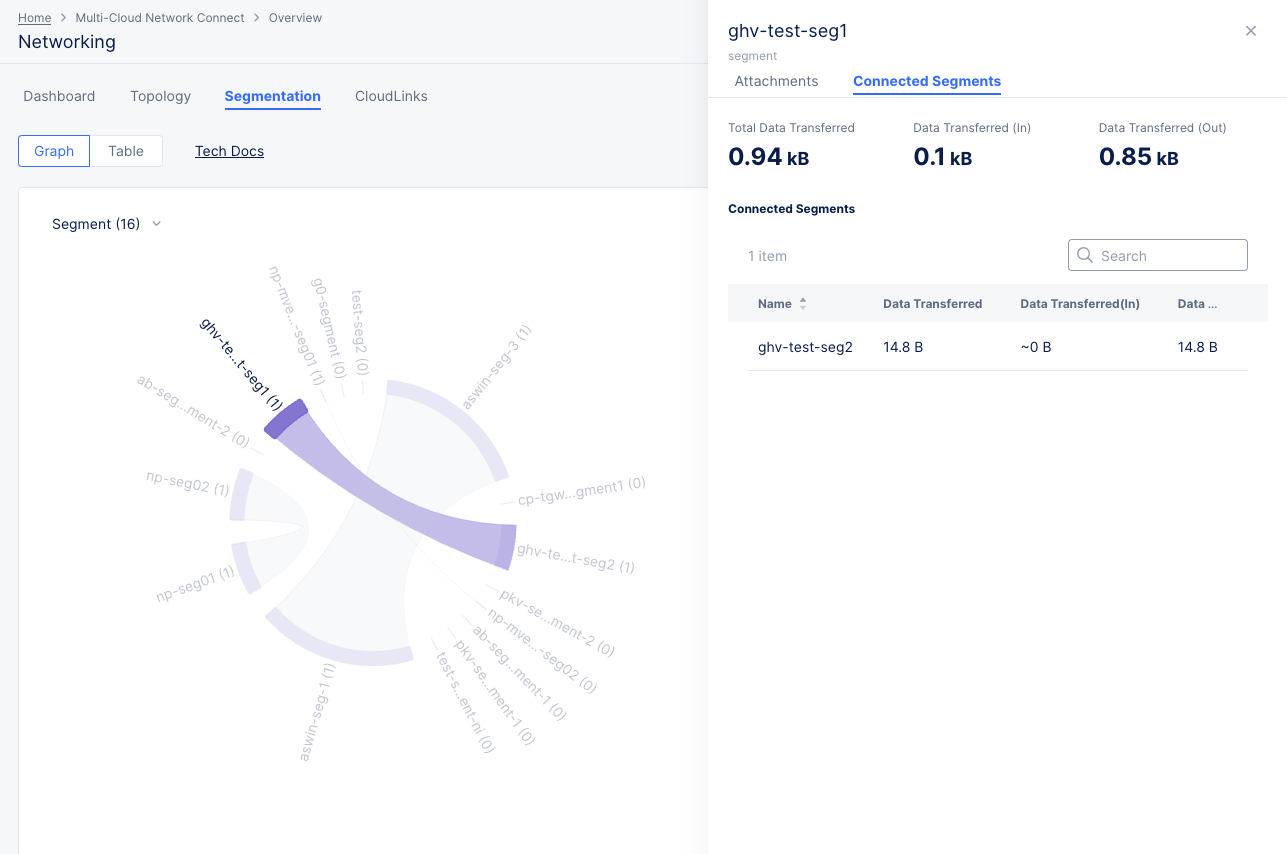Switch to the Attachments tab
This screenshot has width=1287, height=854.
(776, 81)
